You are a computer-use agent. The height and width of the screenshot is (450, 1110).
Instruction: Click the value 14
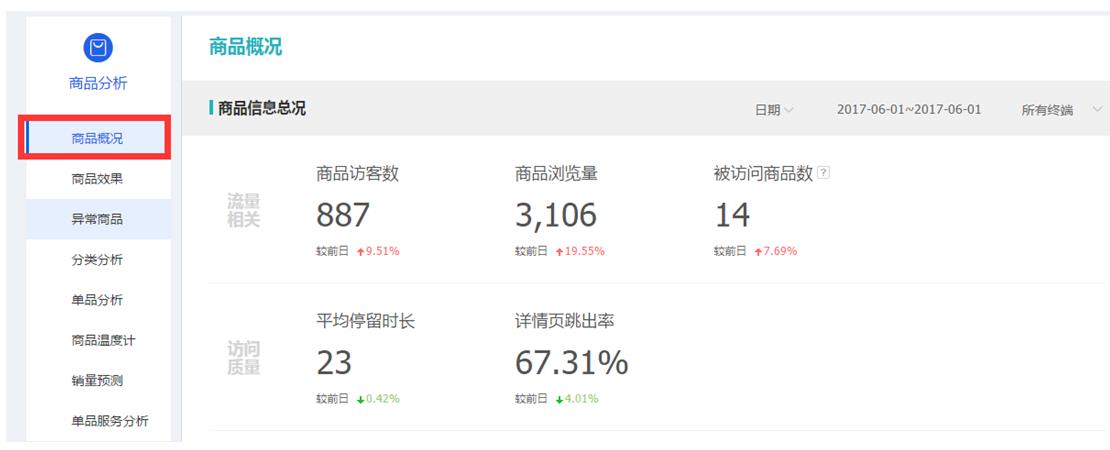(732, 215)
